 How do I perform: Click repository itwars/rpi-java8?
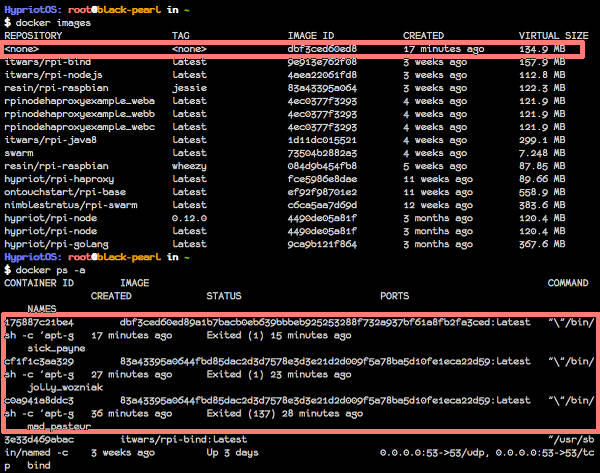(51, 140)
